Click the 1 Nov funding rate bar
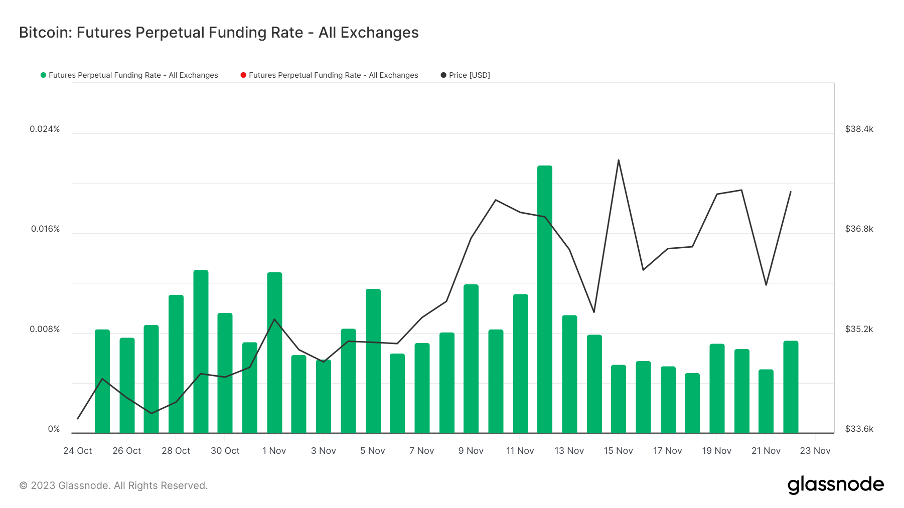The image size is (904, 508). 275,352
